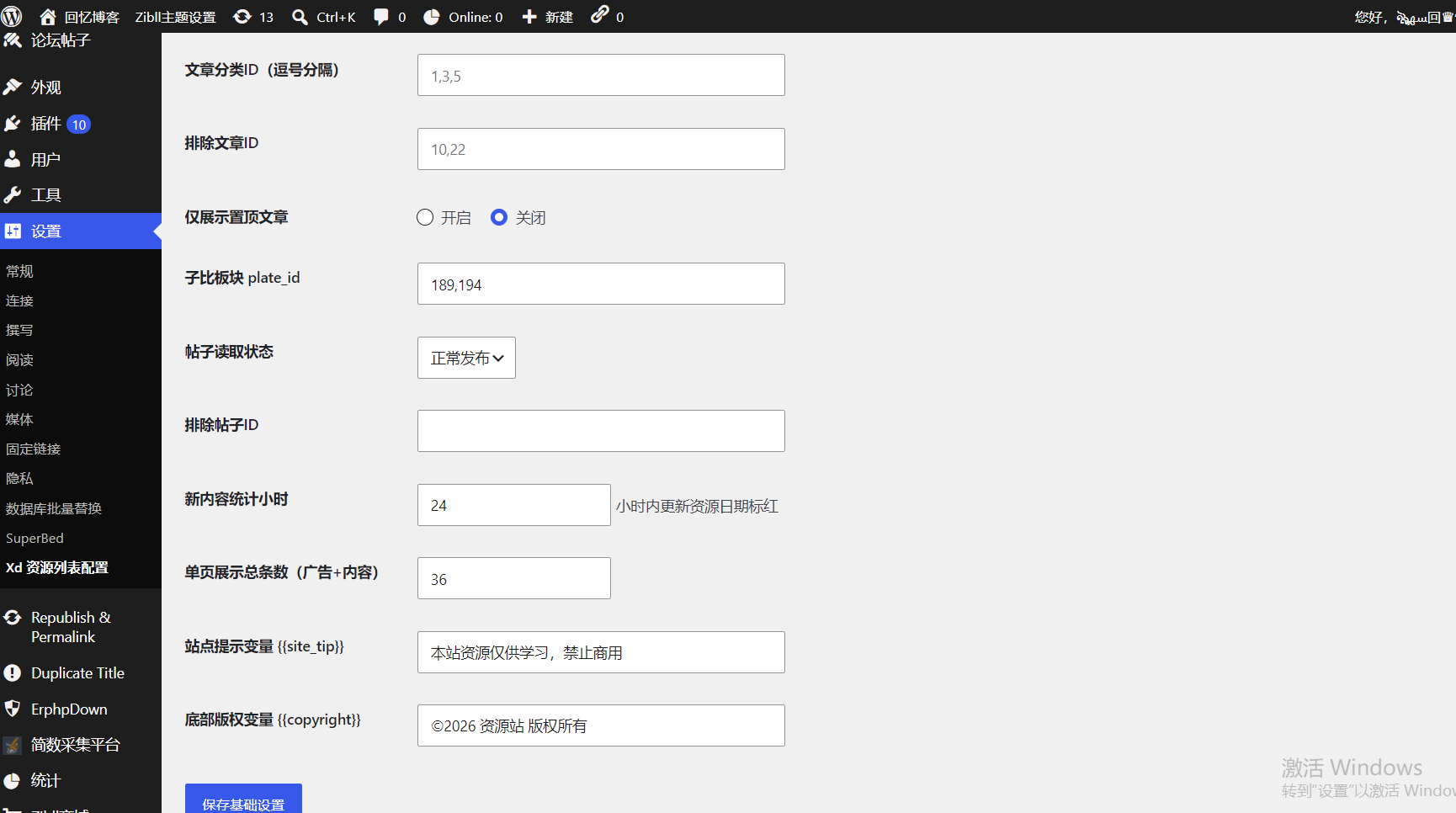Select the 开启 radio button
This screenshot has width=1456, height=813.
(425, 217)
